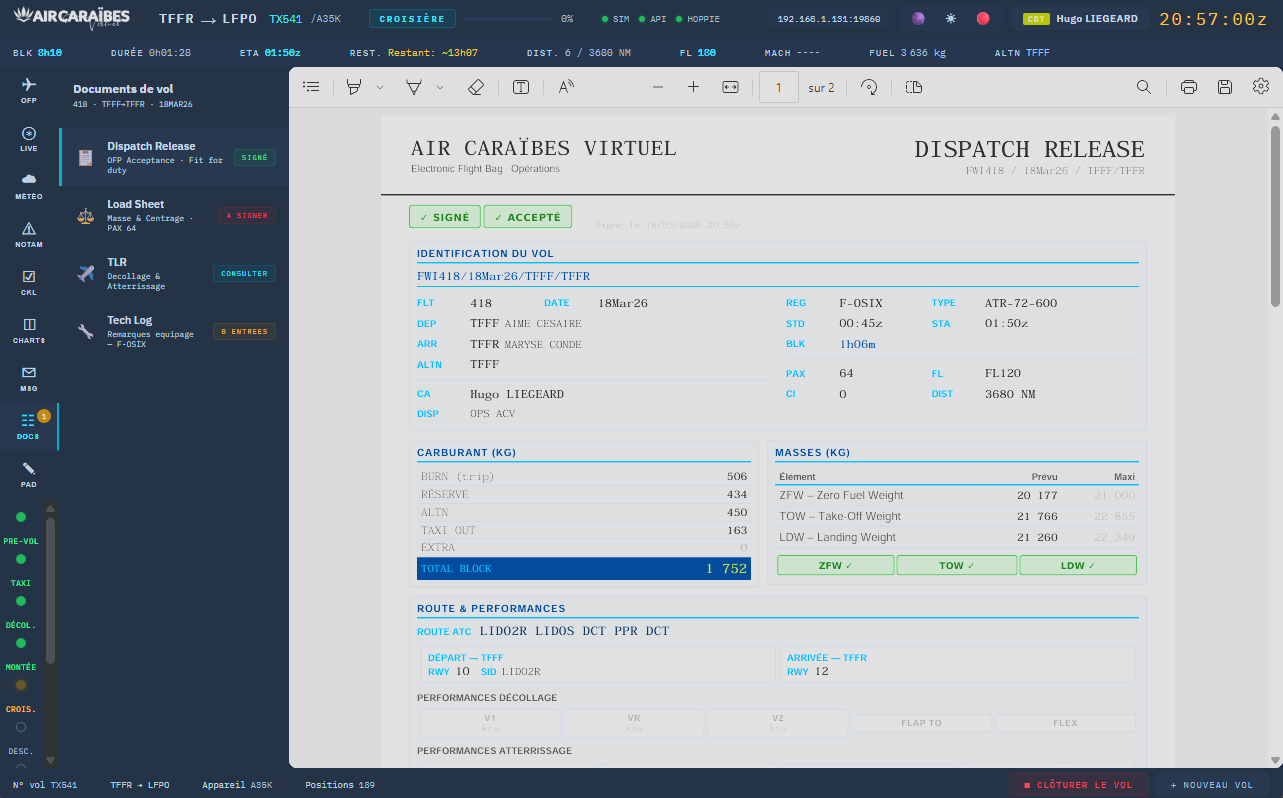Image resolution: width=1283 pixels, height=798 pixels.
Task: Toggle the PDF viewer sidebar panel
Action: (x=312, y=87)
